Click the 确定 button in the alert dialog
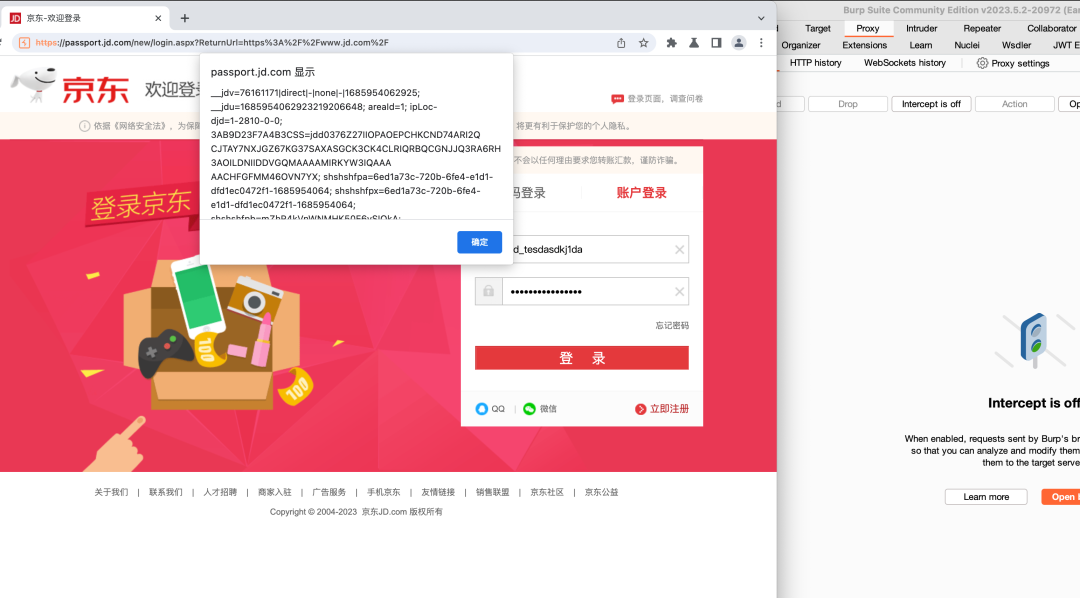The height and width of the screenshot is (598, 1080). (x=479, y=242)
